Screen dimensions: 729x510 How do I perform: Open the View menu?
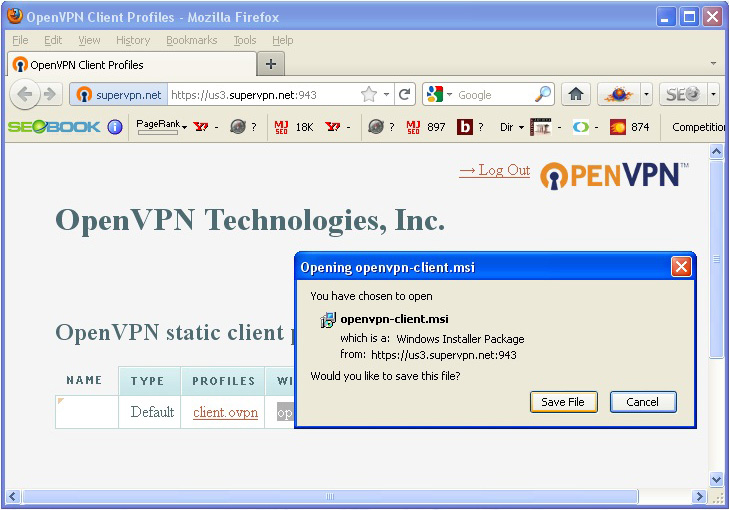tap(89, 40)
